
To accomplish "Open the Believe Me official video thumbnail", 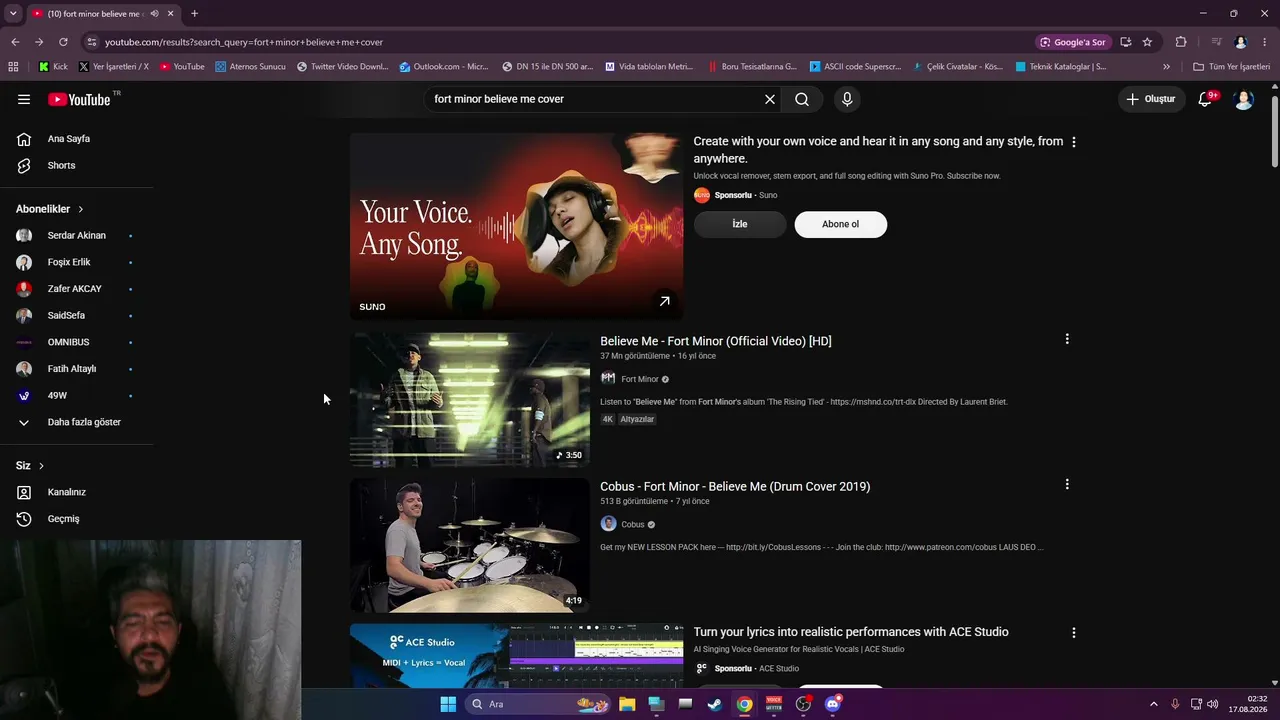I will point(470,400).
